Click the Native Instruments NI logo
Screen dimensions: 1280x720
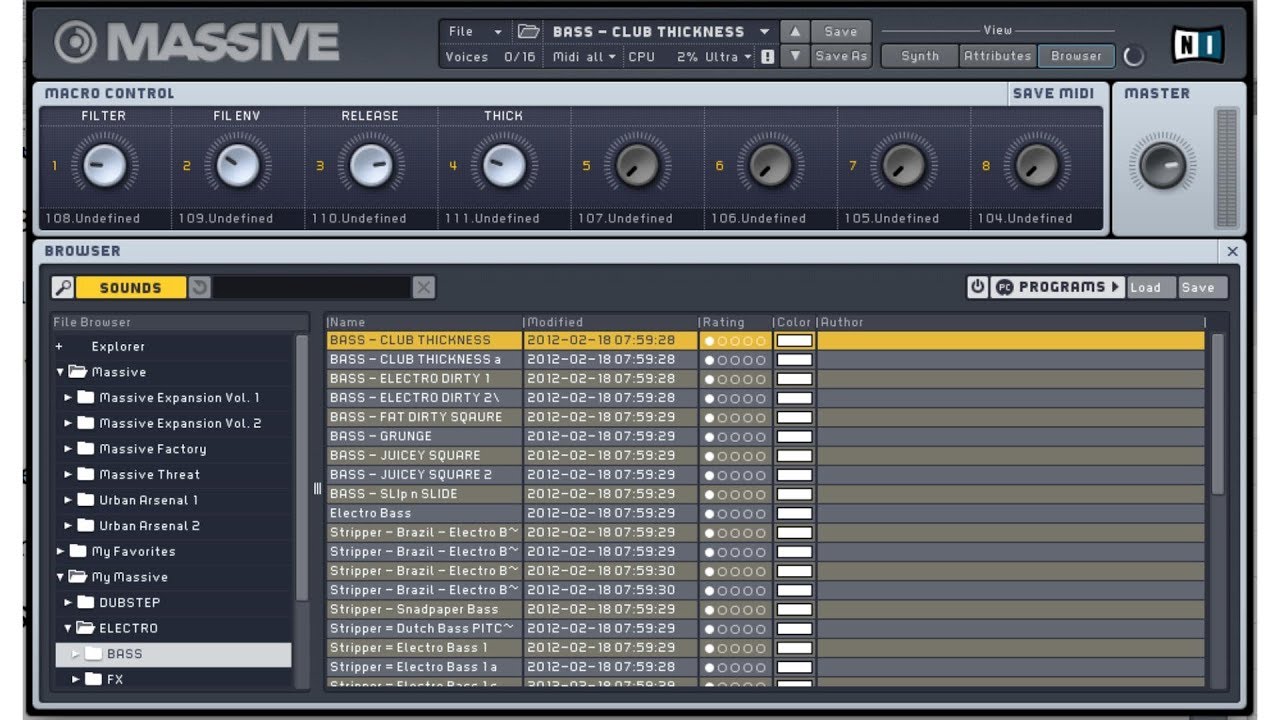tap(1198, 44)
